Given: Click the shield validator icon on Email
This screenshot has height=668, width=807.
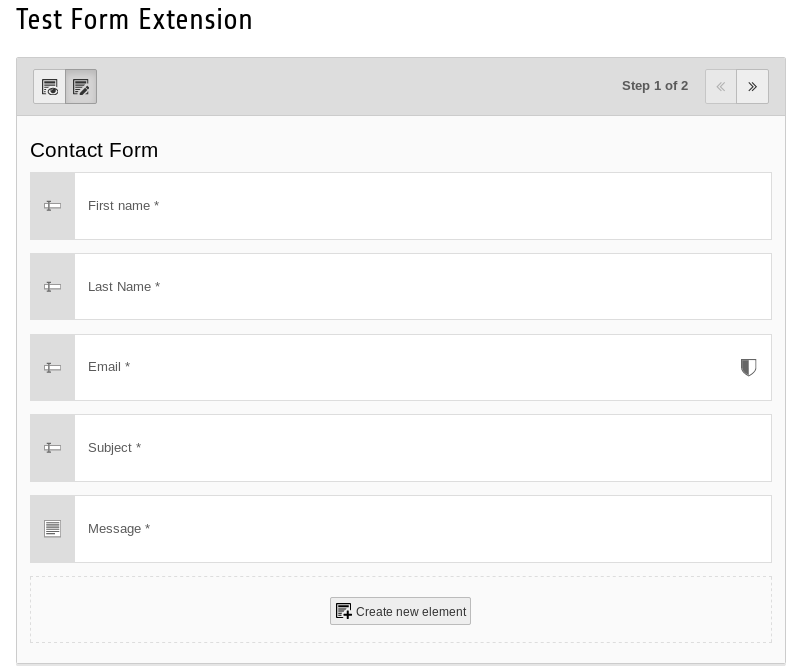Looking at the screenshot, I should (748, 368).
